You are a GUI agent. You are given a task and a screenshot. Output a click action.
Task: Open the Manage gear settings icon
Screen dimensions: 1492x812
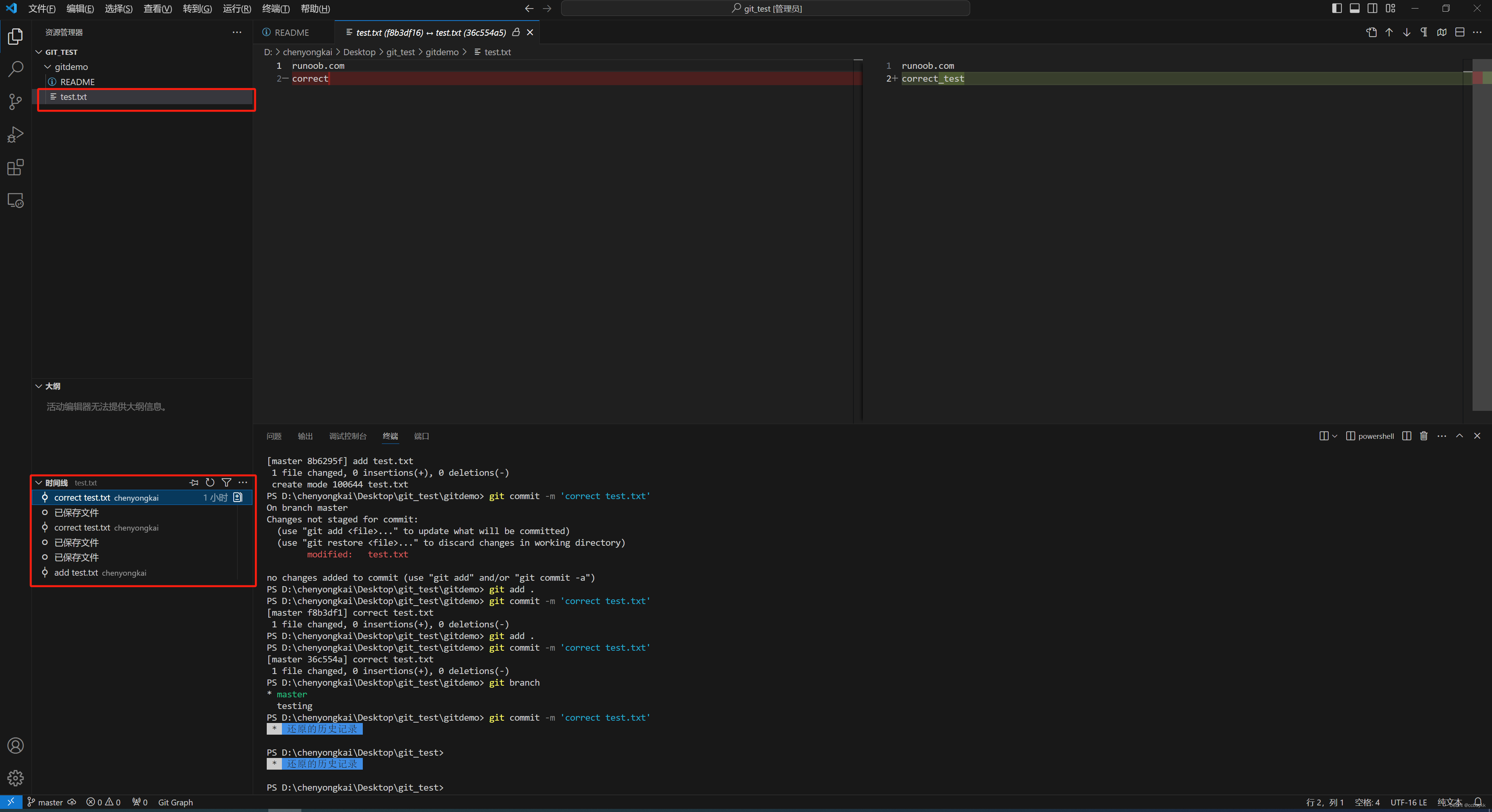point(16,778)
